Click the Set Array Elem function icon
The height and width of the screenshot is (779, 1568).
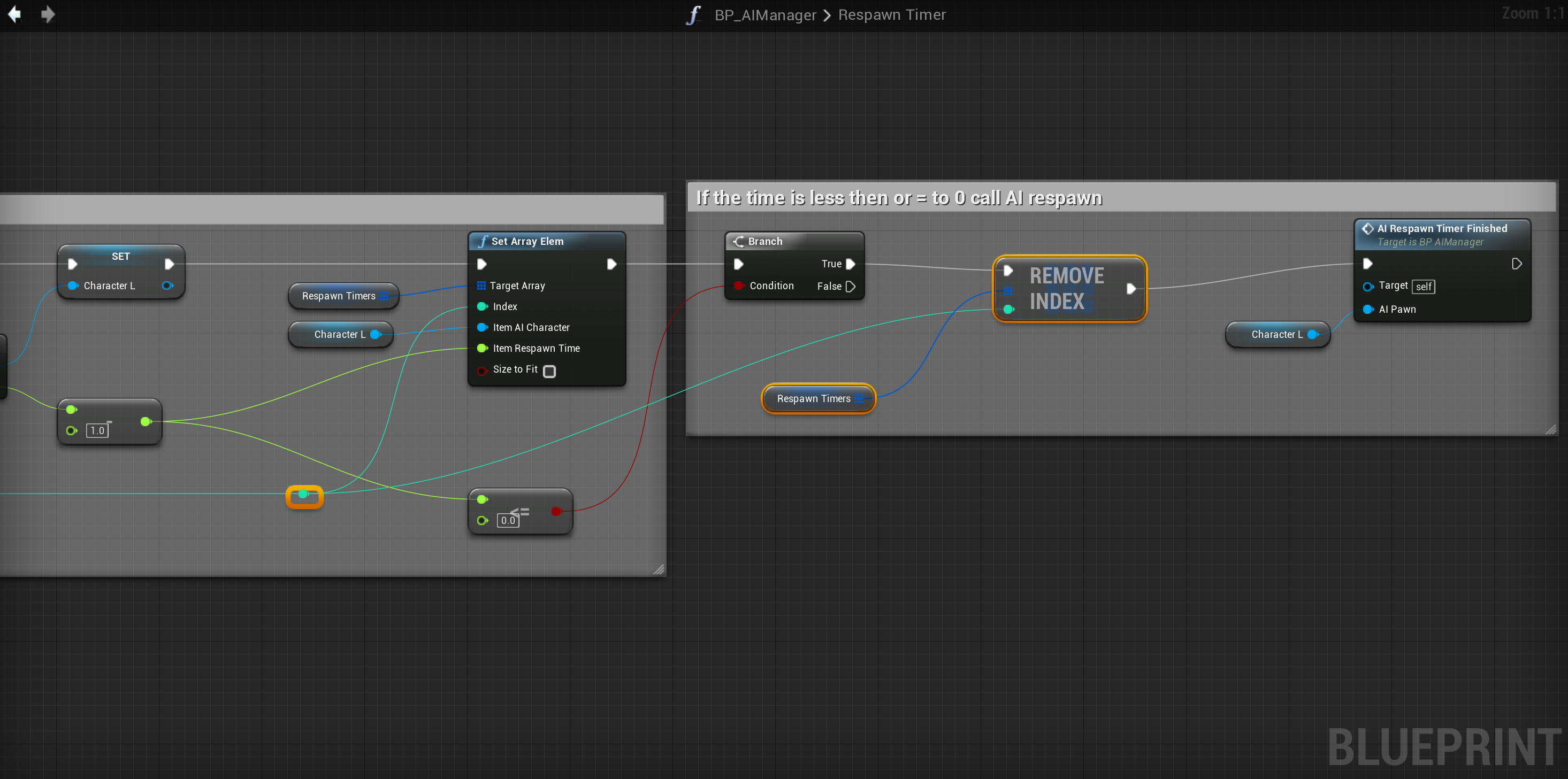click(x=483, y=242)
